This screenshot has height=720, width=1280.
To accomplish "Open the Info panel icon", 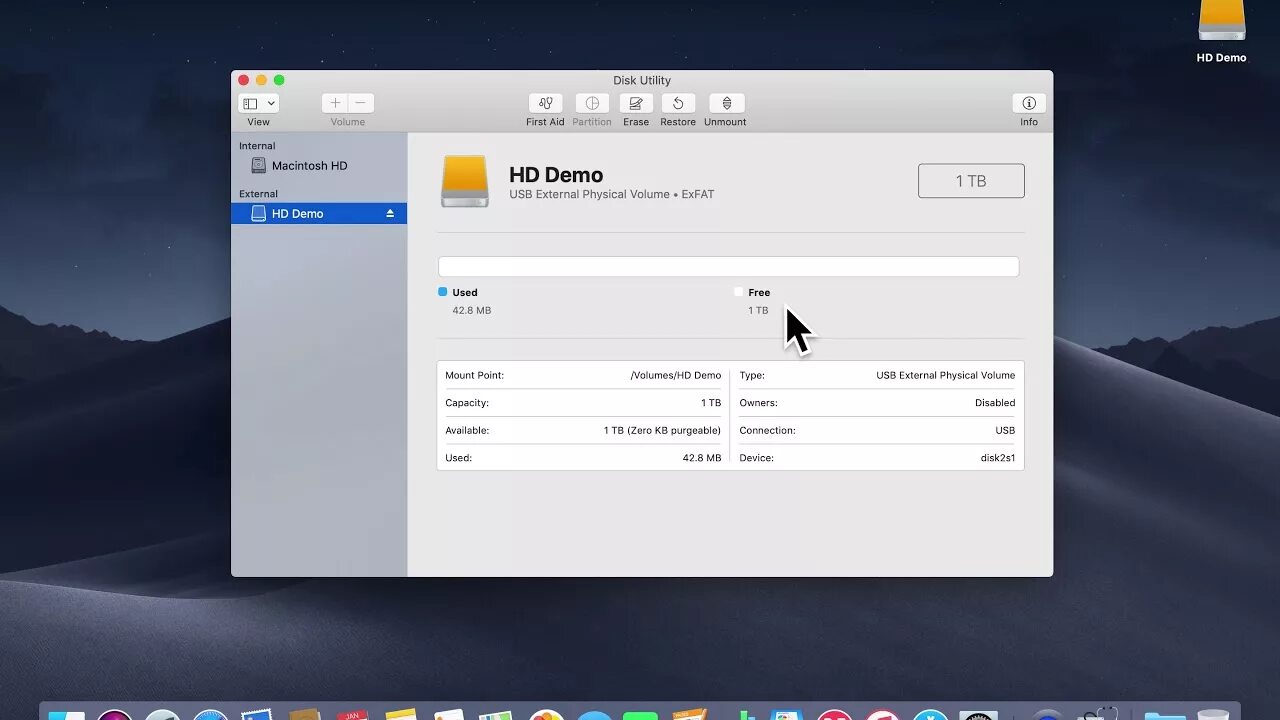I will (1029, 103).
